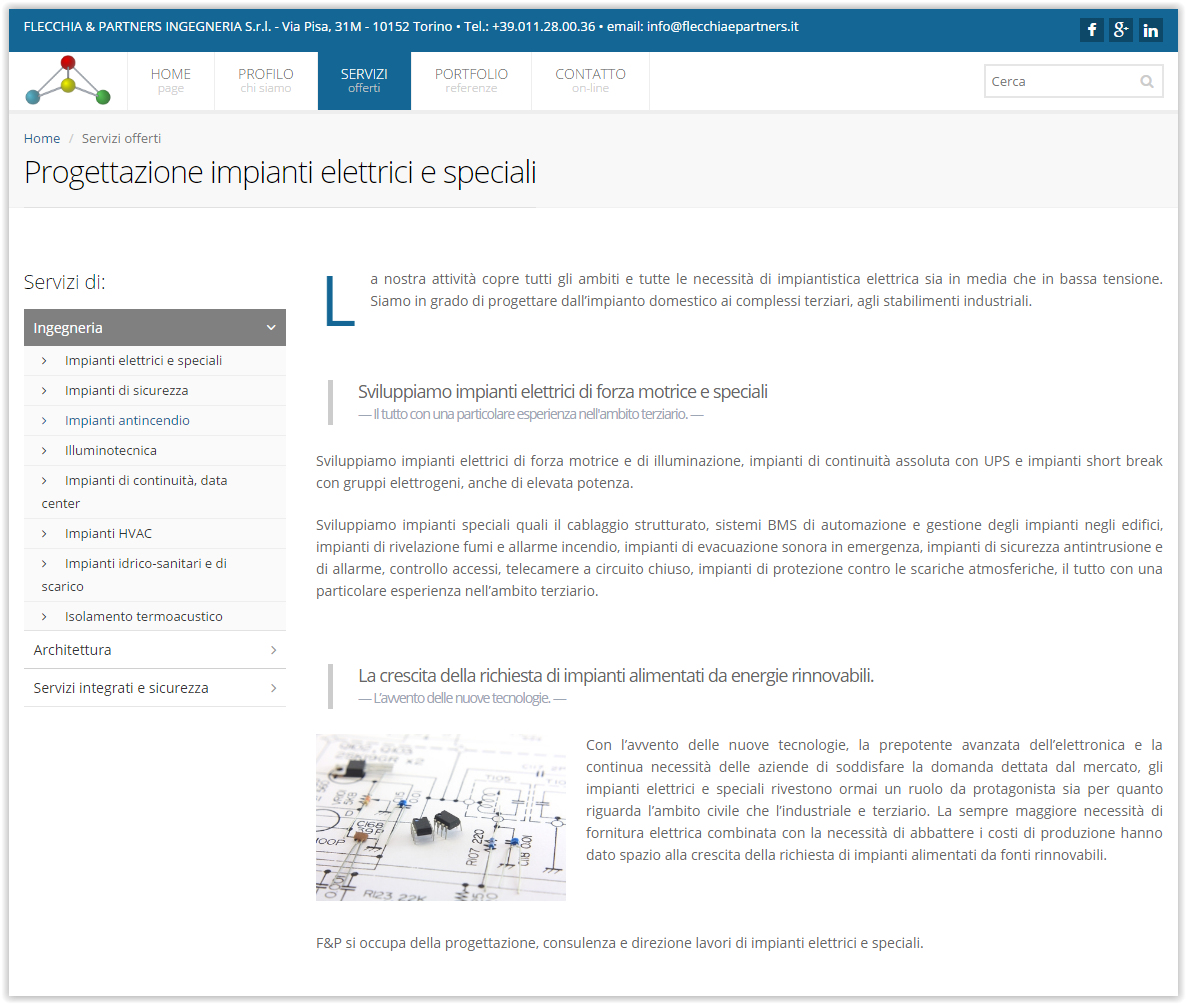Open Impianti di continuità, data center link
Image resolution: width=1186 pixels, height=1004 pixels.
coord(135,492)
